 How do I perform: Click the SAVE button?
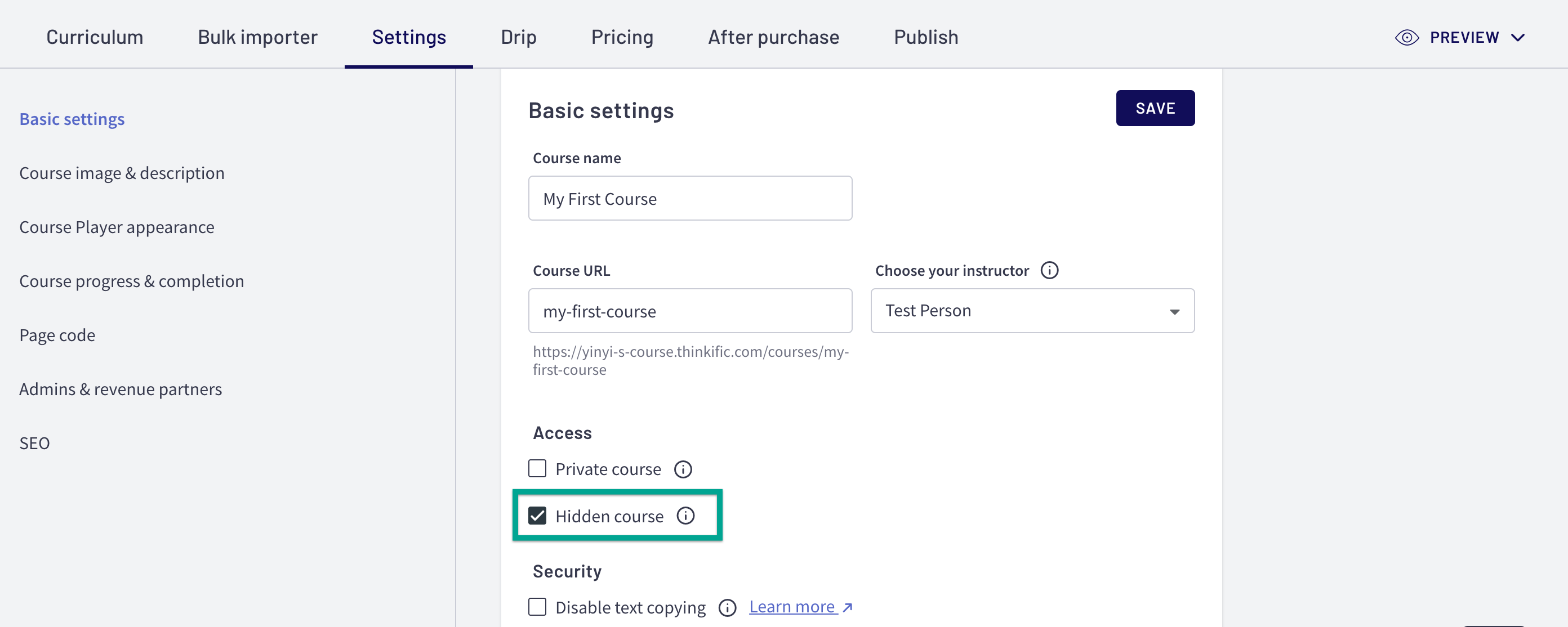1155,108
